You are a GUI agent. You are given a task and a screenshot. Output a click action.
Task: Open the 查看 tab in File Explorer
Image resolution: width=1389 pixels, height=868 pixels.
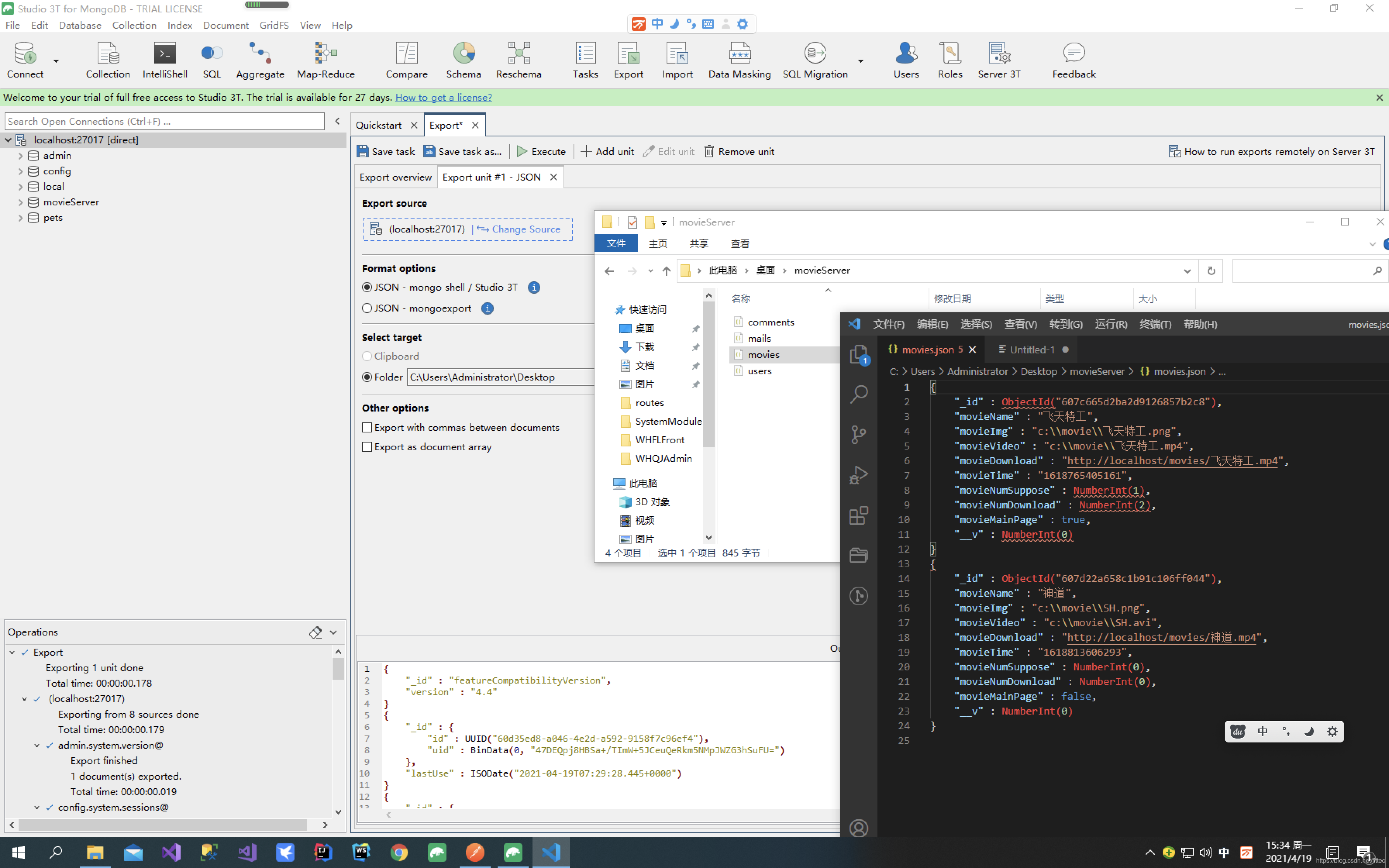(740, 243)
